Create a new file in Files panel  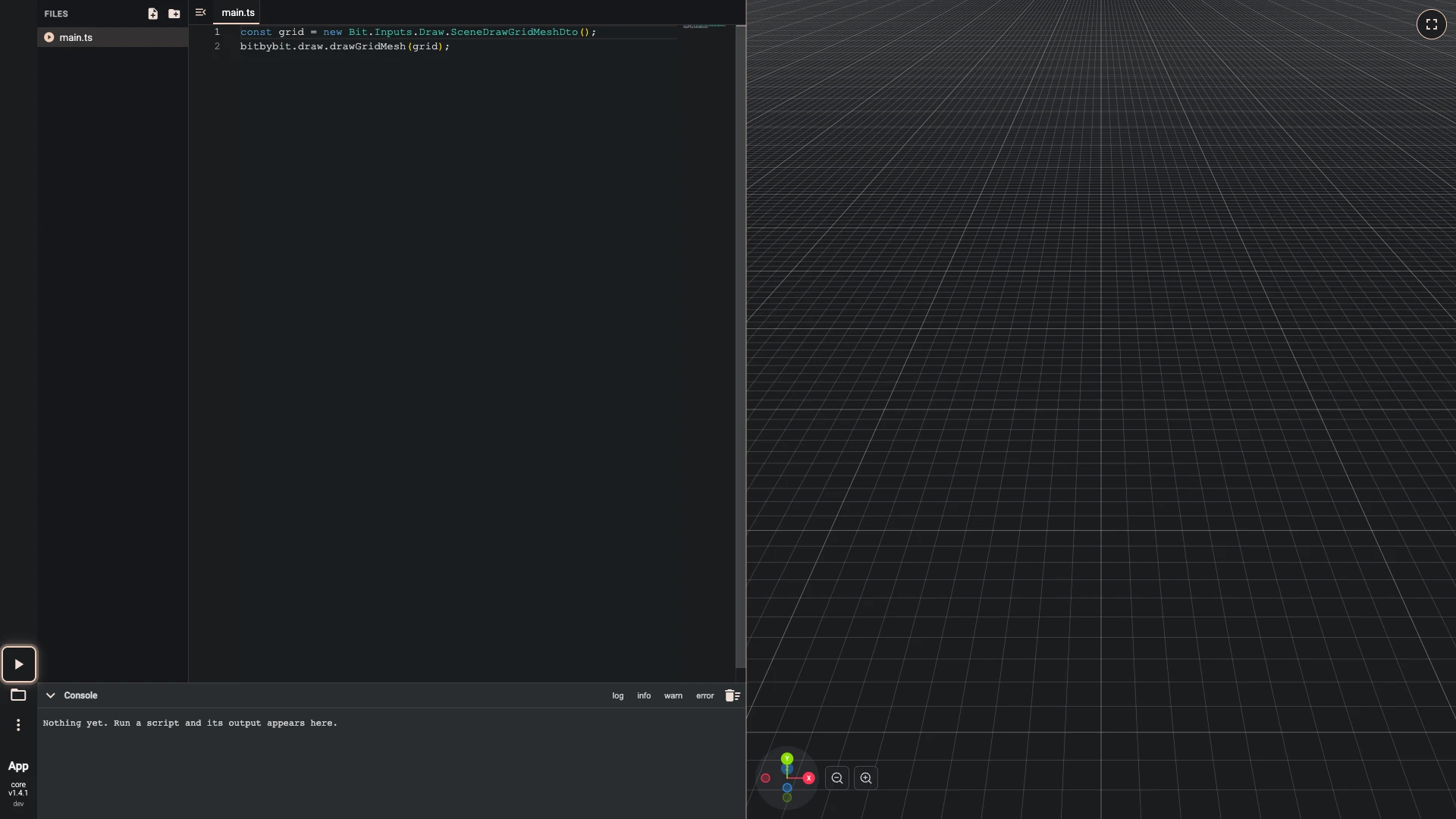pos(152,14)
